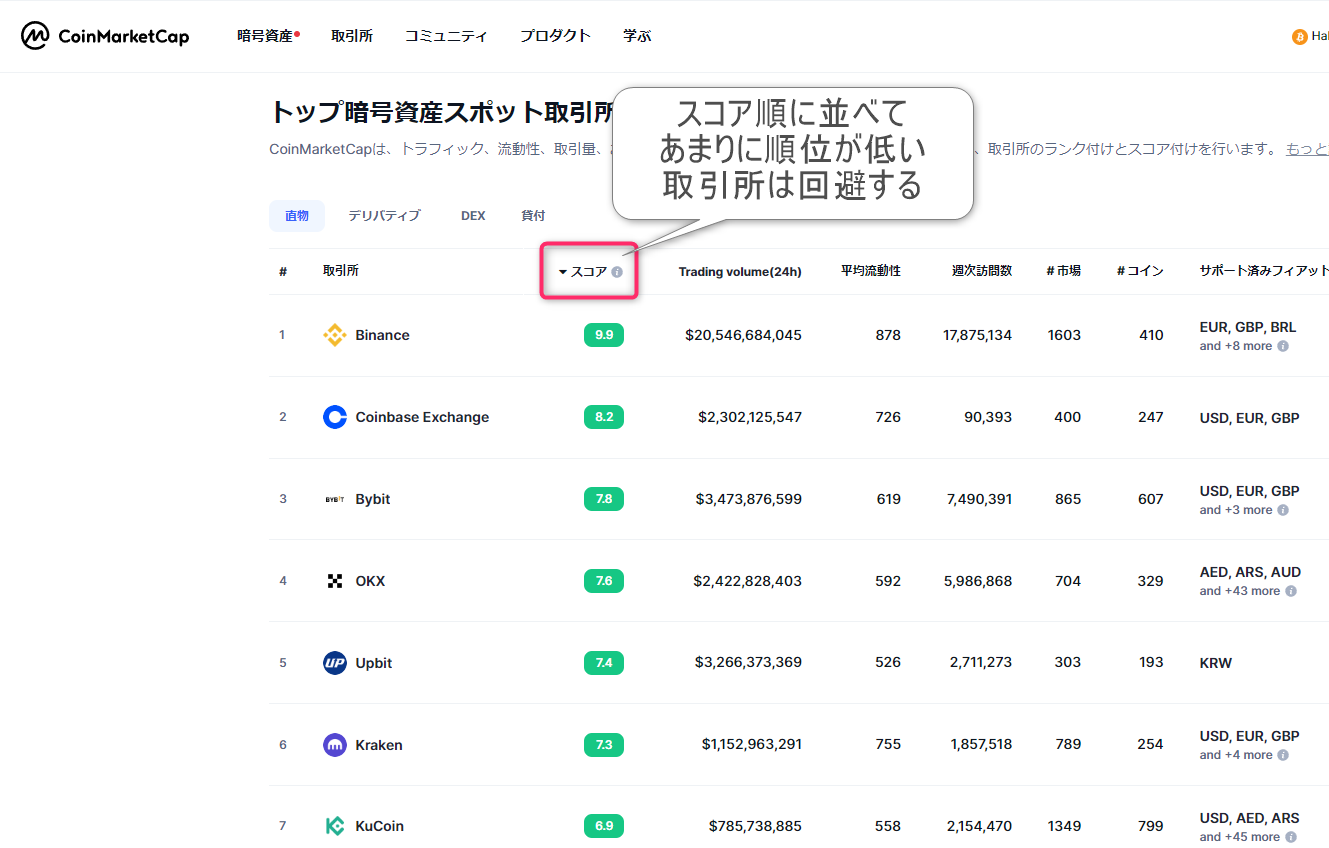Click info icon next to OKX's +43 more
1329x848 pixels.
[1291, 591]
